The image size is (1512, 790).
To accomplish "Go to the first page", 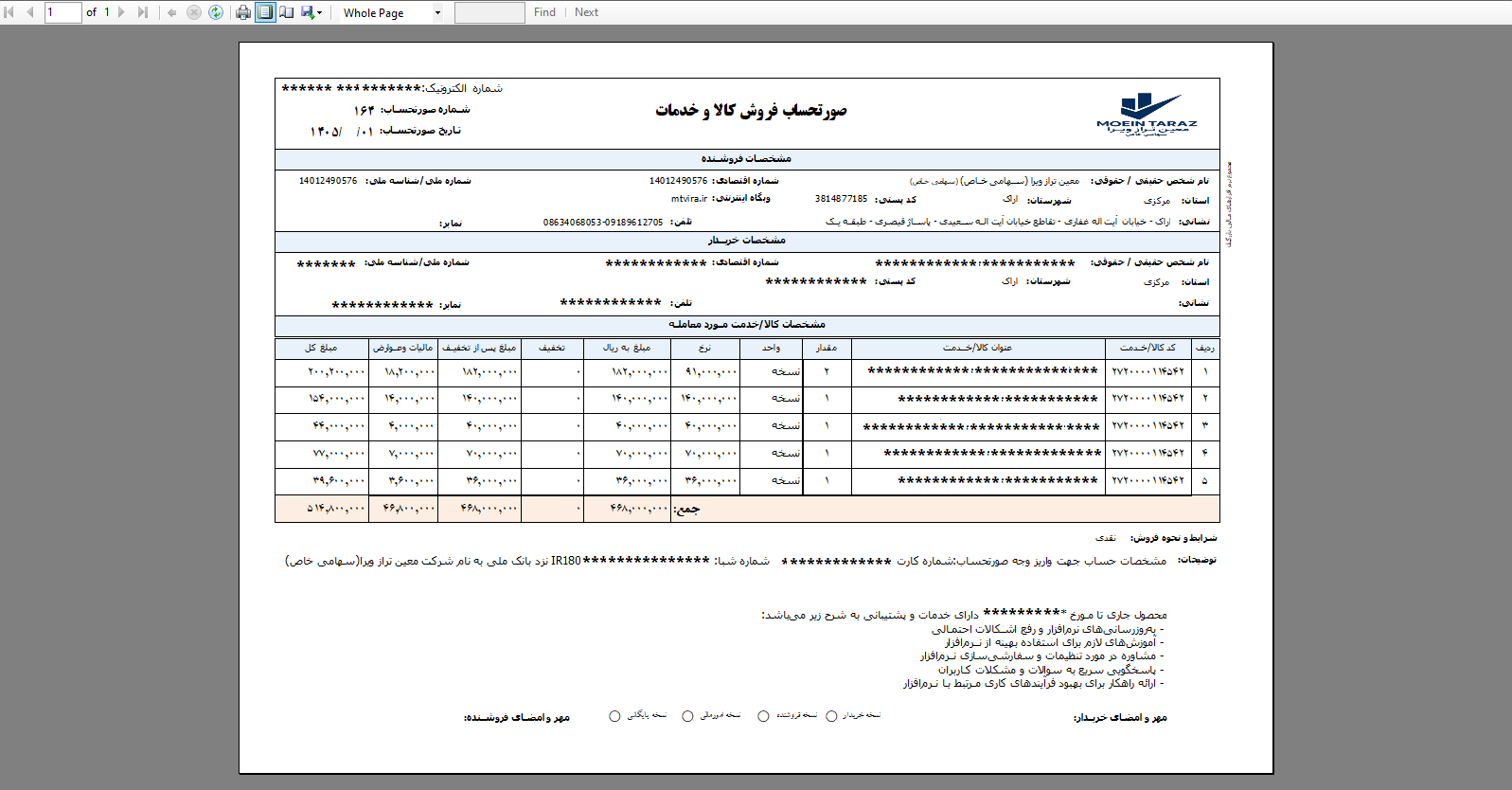I will (x=9, y=12).
